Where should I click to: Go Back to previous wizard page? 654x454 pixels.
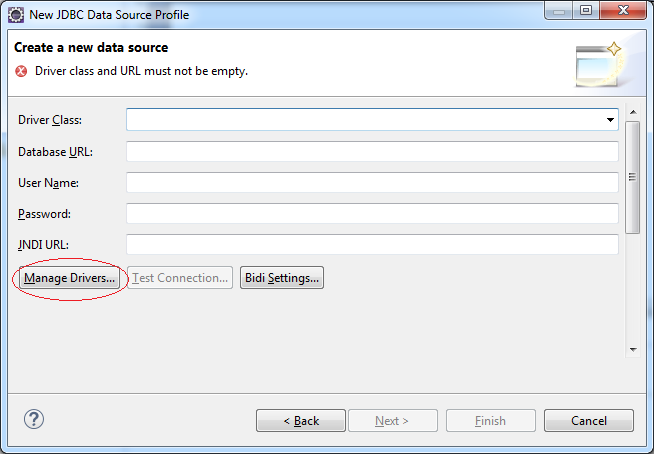tap(301, 421)
